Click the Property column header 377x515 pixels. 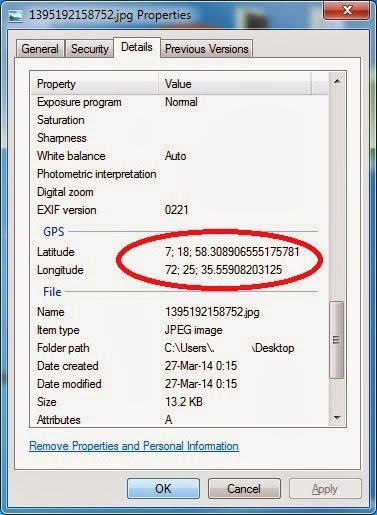click(x=95, y=84)
